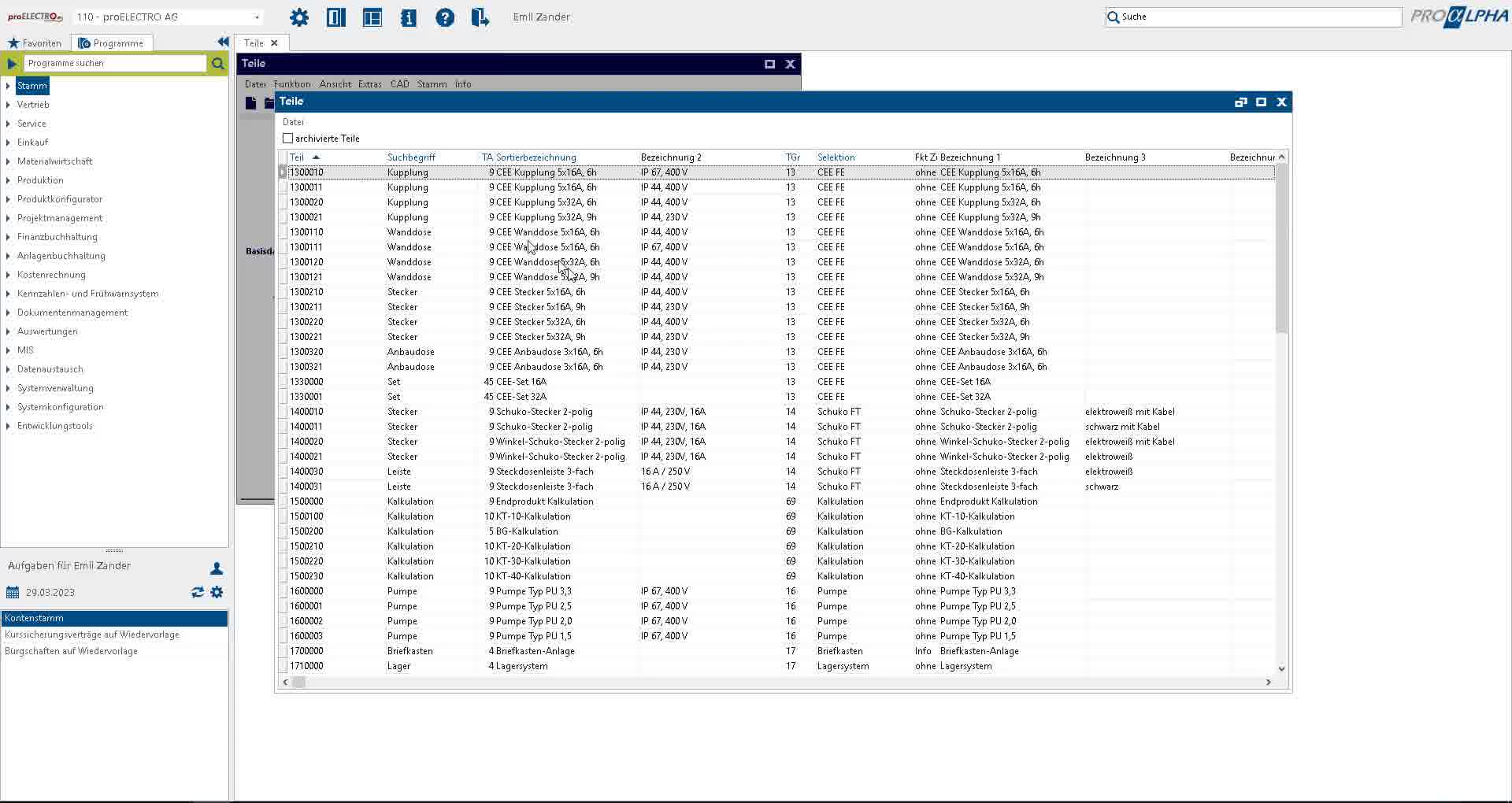Image resolution: width=1512 pixels, height=803 pixels.
Task: Open the settings gear in top toolbar
Action: coord(299,17)
